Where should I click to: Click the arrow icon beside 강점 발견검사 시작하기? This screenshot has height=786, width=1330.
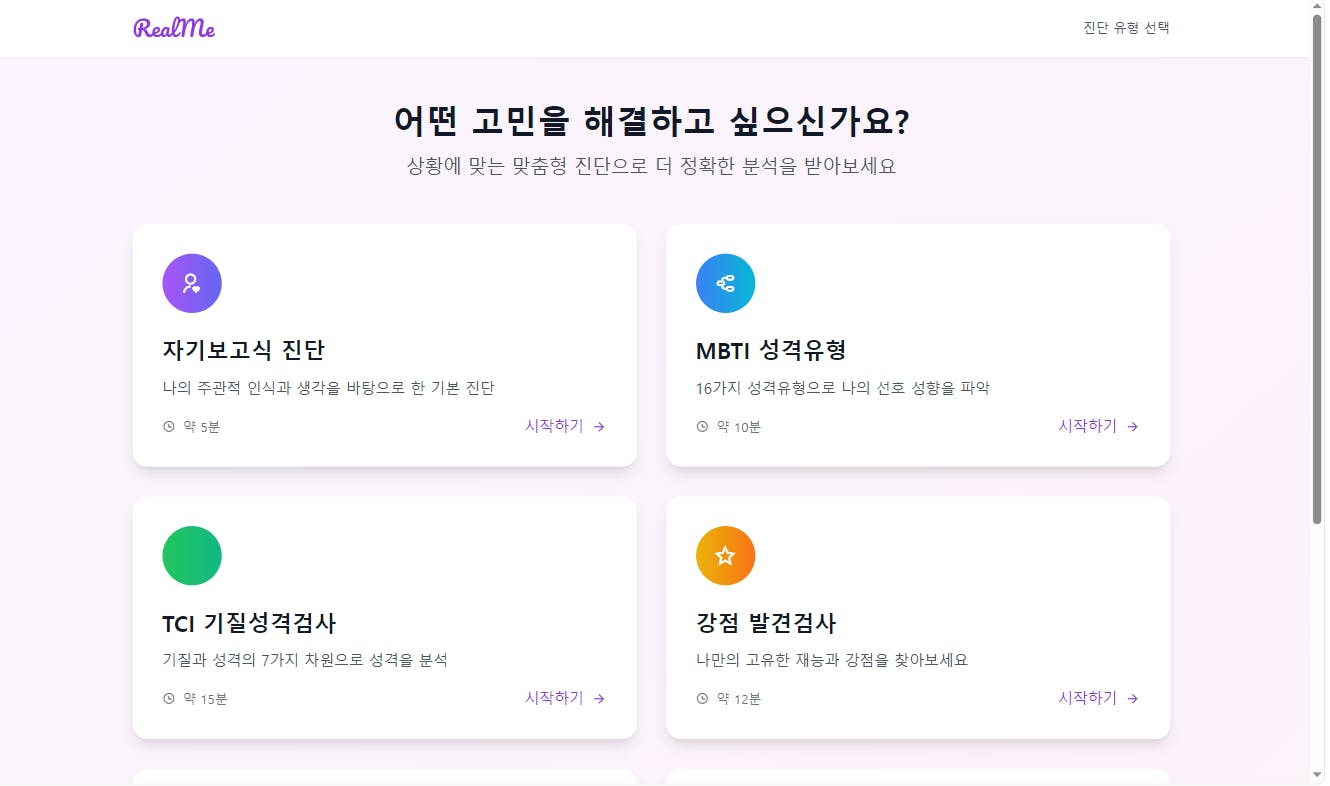[x=1132, y=698]
